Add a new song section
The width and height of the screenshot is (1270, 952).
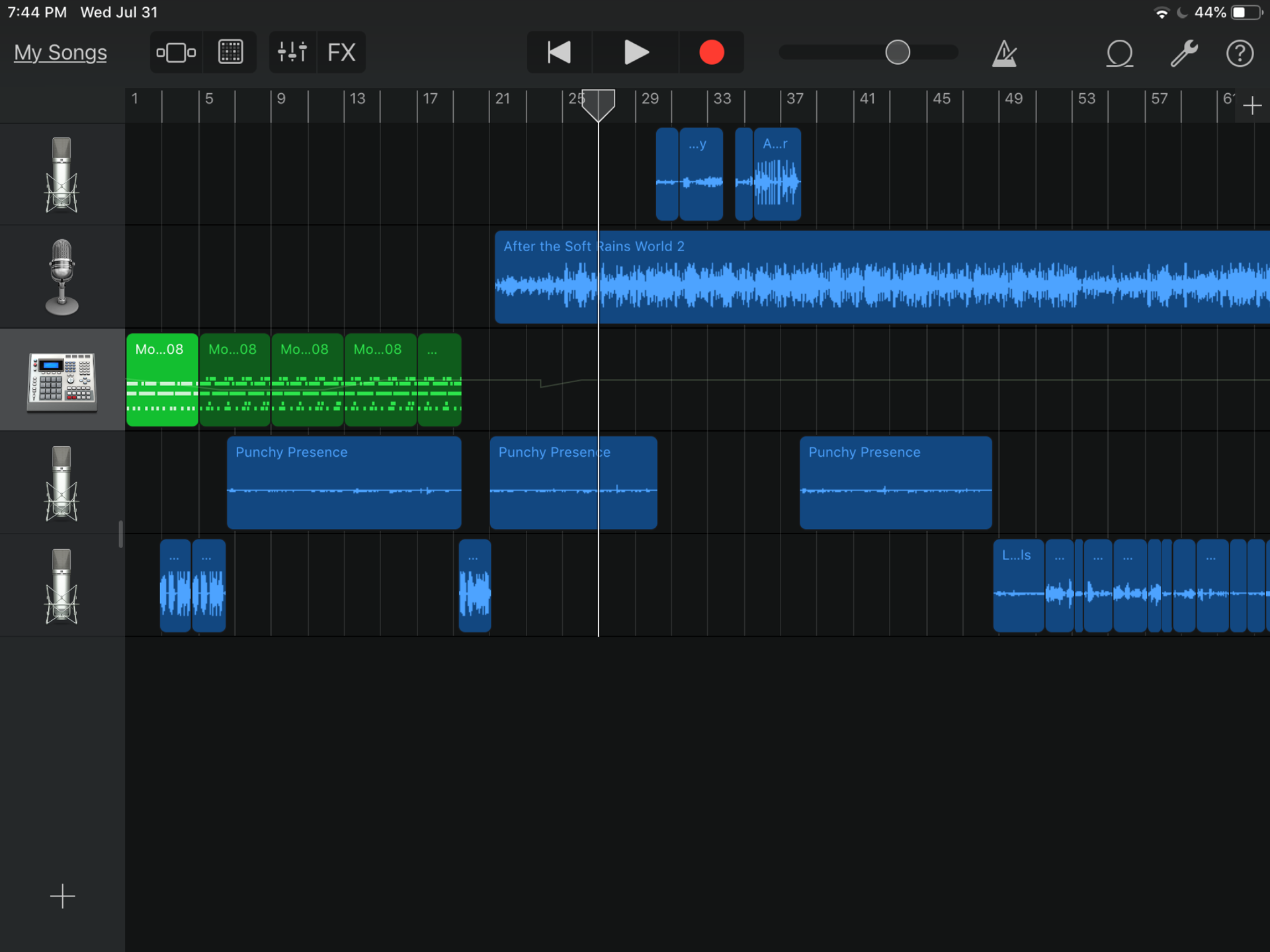pos(1251,105)
